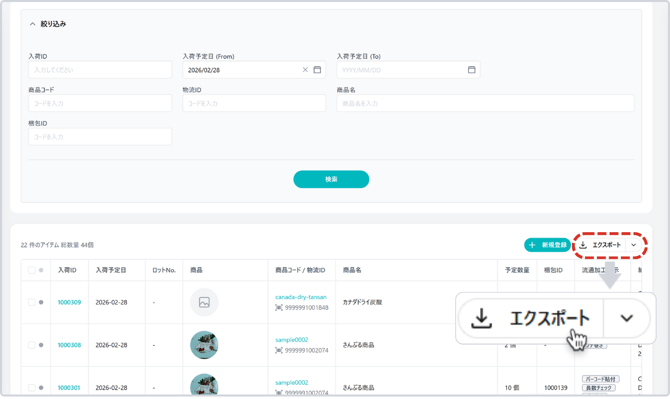The image size is (670, 399).
Task: Open sample0002 link in row 1000301
Action: point(291,382)
